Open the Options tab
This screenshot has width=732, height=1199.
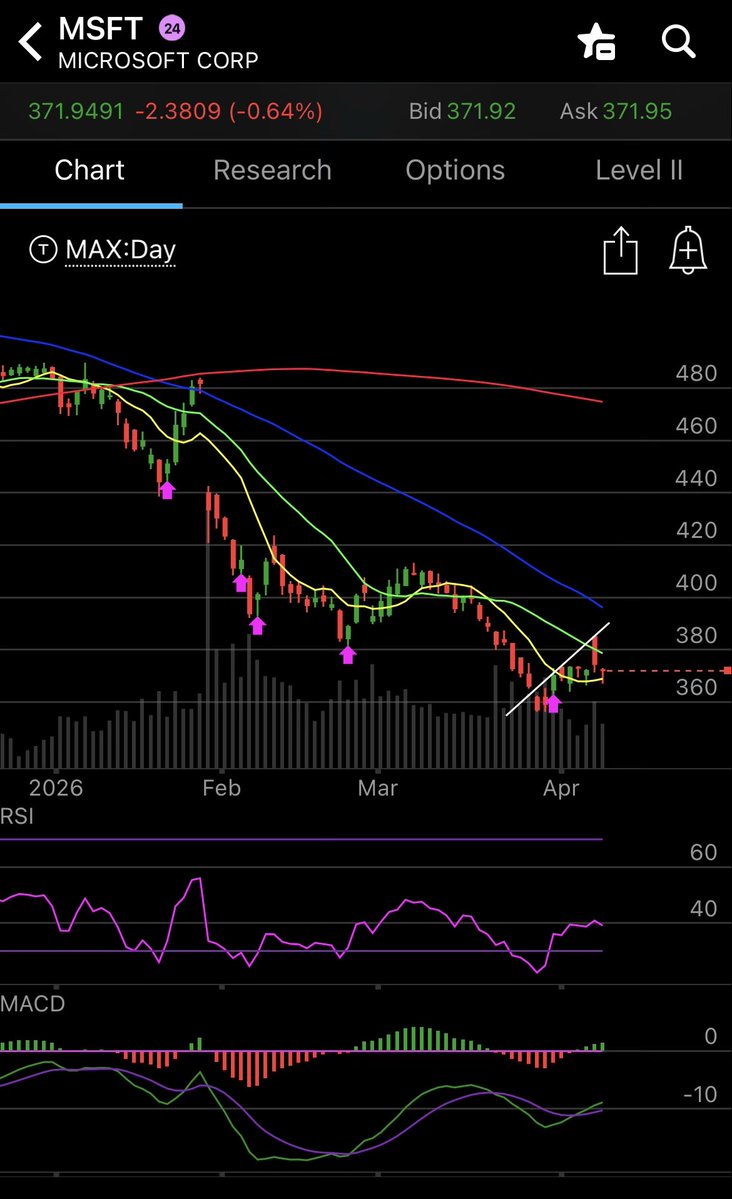pos(455,170)
